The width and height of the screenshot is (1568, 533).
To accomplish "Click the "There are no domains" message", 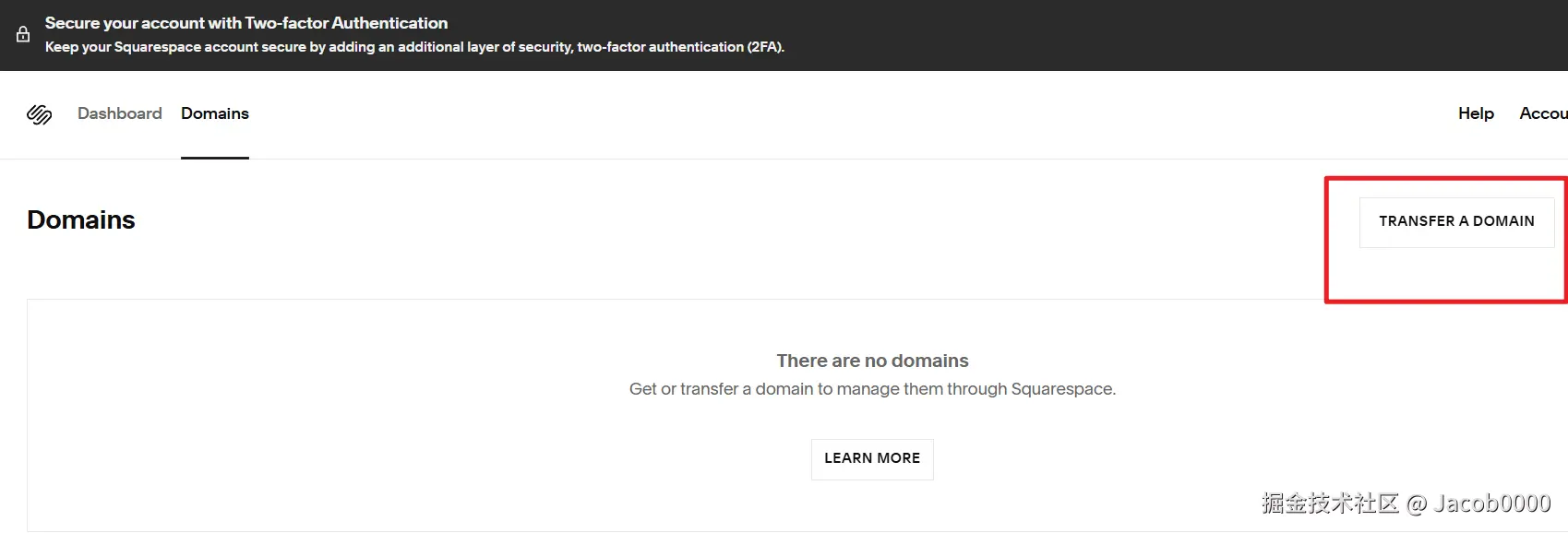I will point(872,361).
